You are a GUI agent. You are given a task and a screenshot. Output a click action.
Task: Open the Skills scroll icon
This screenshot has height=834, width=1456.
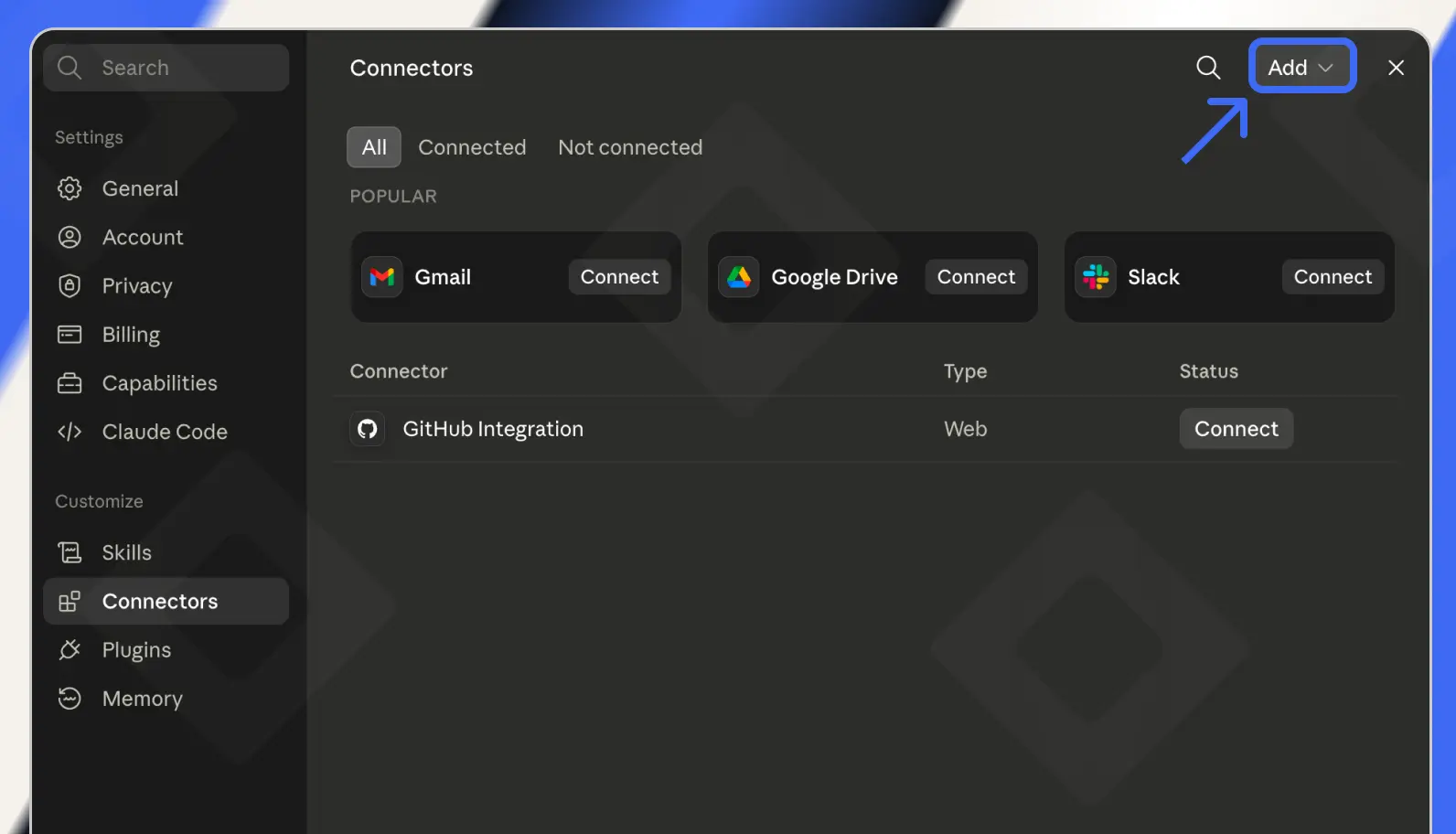click(70, 552)
